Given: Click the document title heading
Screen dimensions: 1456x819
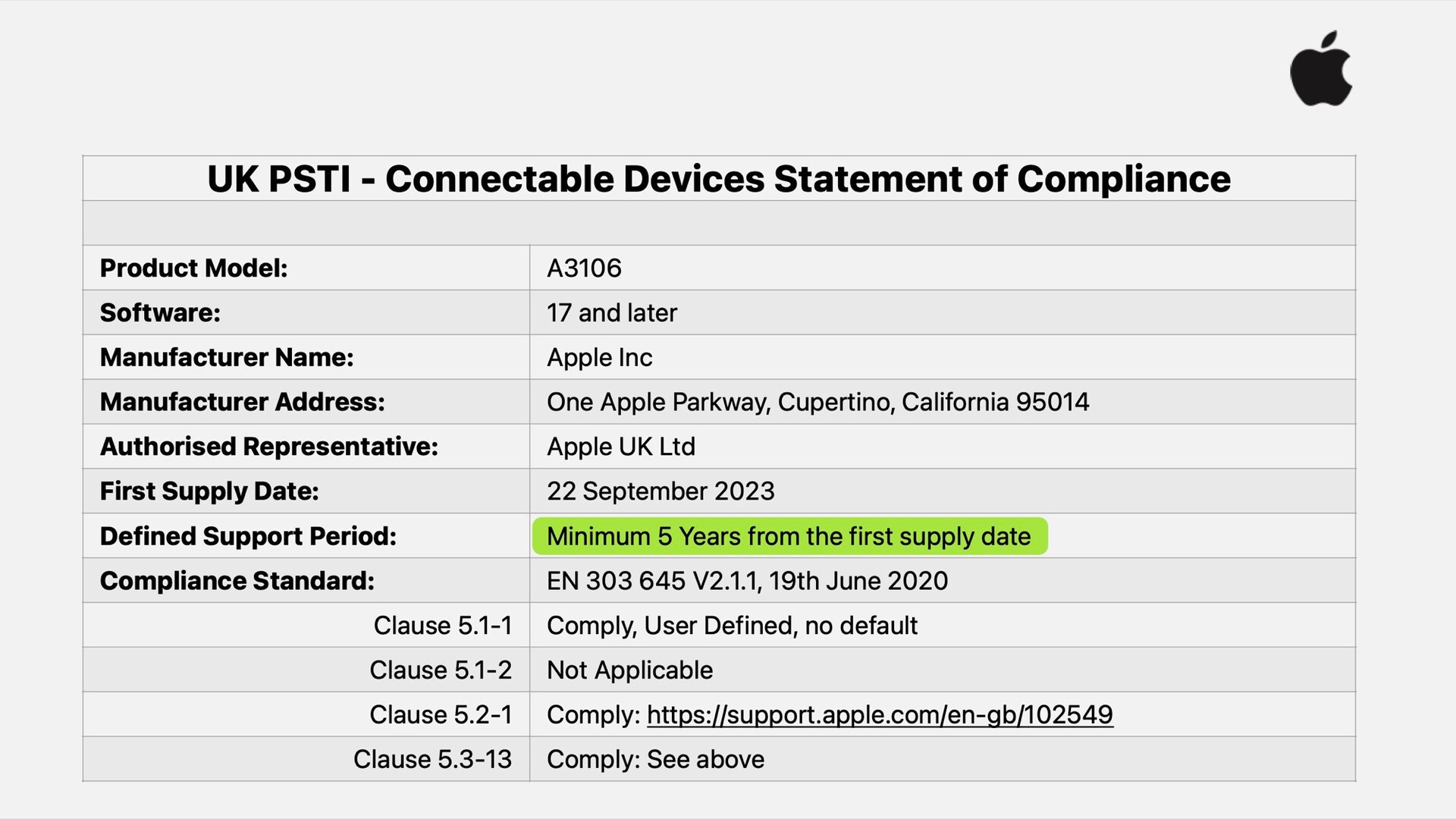Looking at the screenshot, I should (x=718, y=179).
